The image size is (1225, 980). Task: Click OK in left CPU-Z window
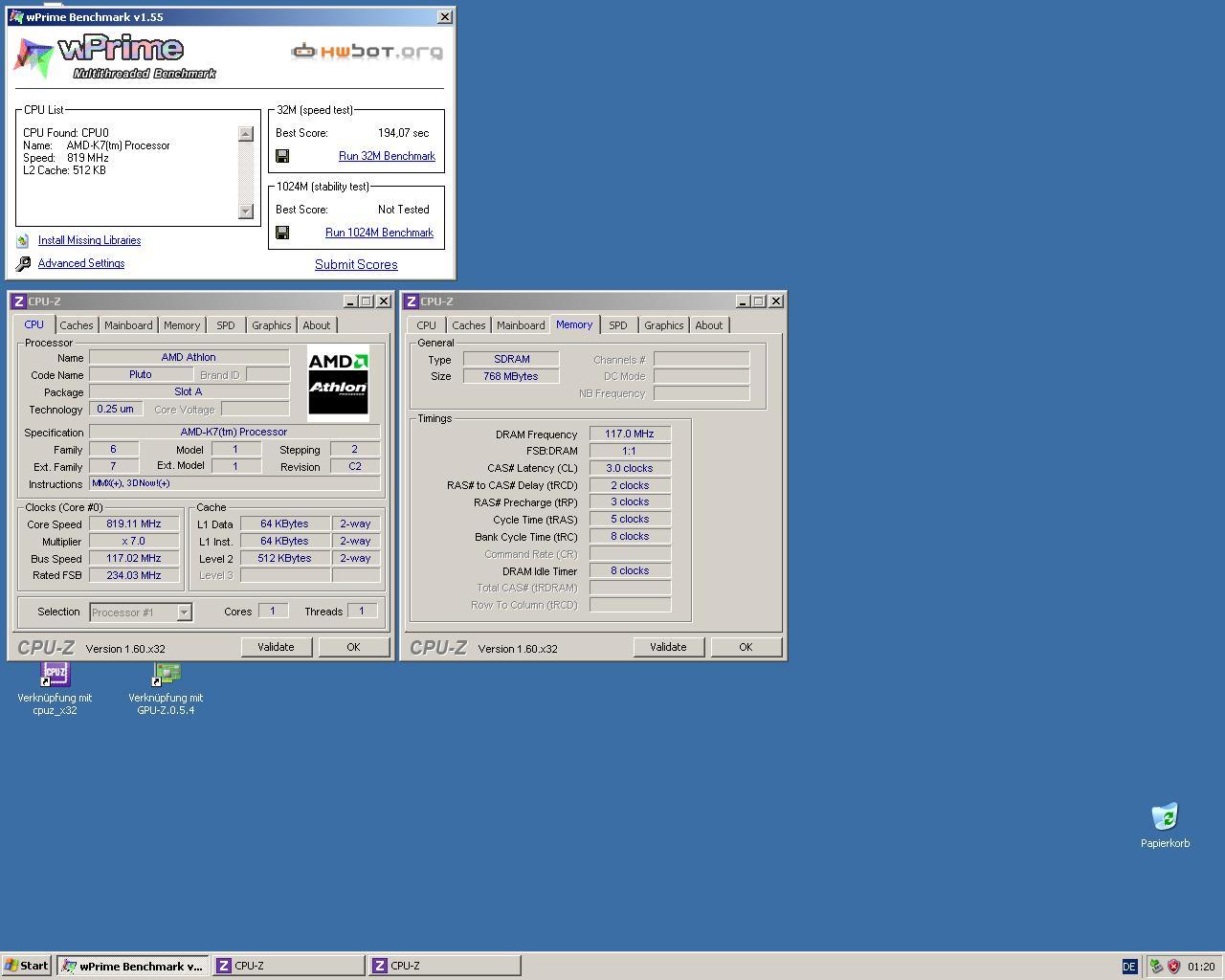[353, 647]
